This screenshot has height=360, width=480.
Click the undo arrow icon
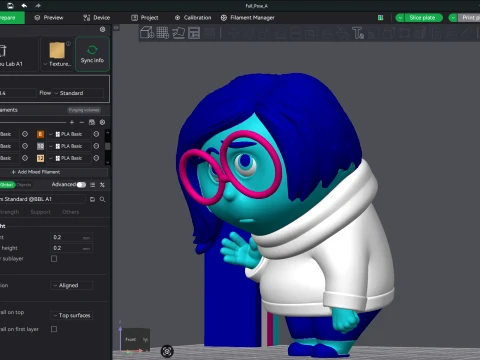[24, 6]
